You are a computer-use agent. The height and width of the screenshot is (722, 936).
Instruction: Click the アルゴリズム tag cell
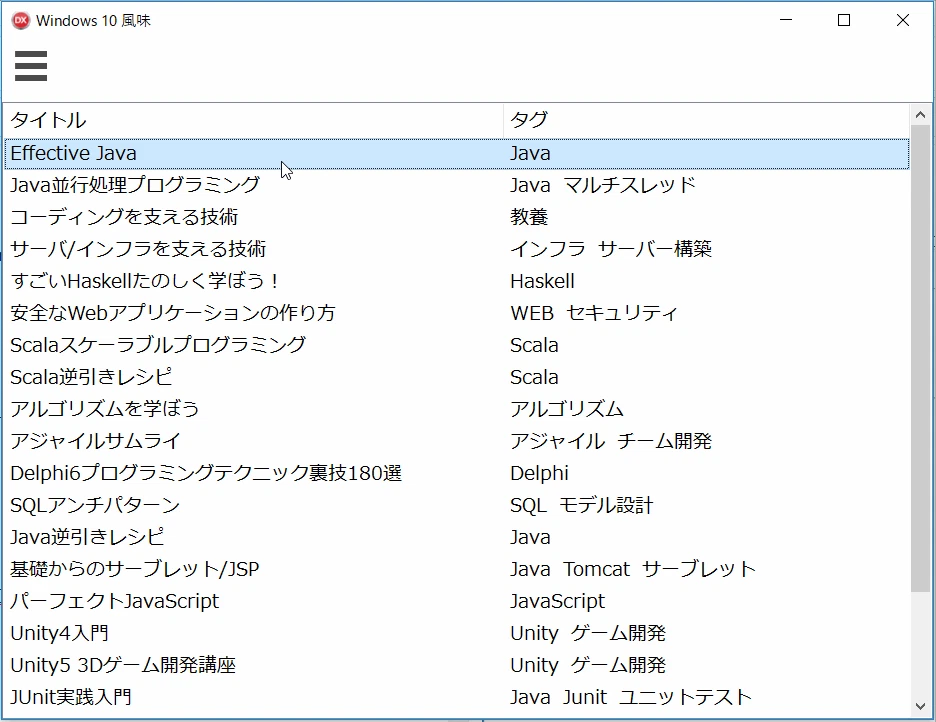[x=566, y=409]
